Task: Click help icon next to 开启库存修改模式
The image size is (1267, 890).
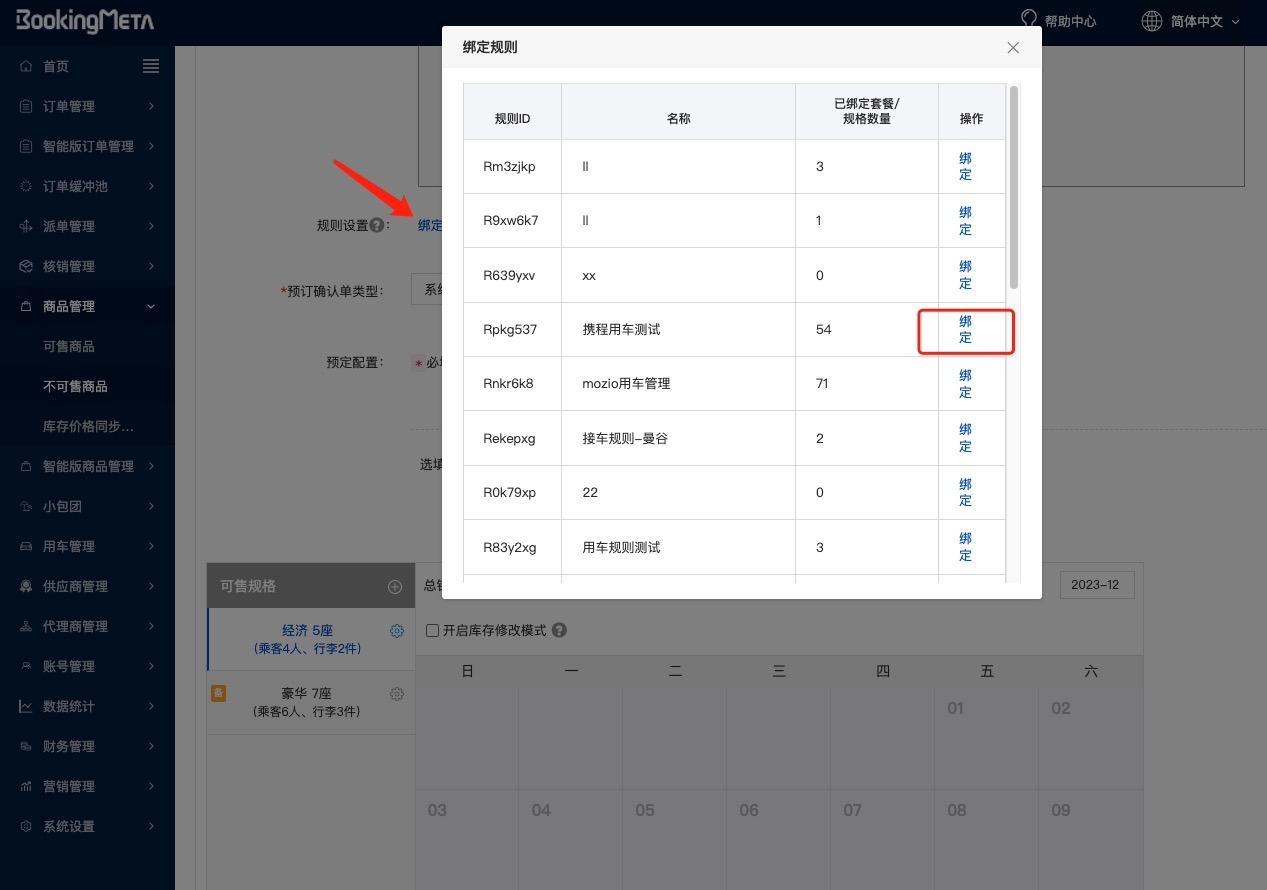Action: (560, 631)
